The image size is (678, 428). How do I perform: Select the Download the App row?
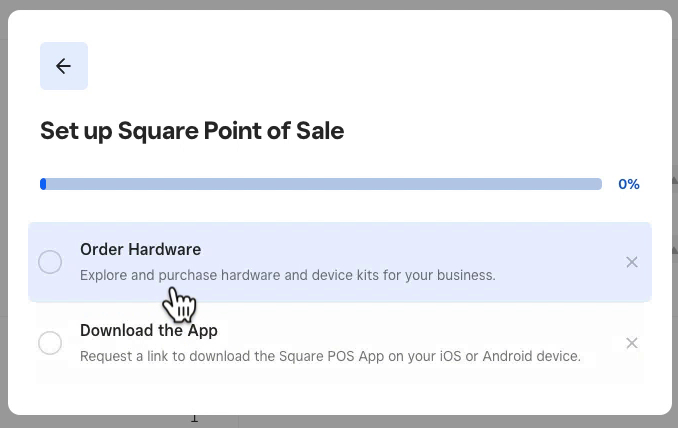click(340, 343)
